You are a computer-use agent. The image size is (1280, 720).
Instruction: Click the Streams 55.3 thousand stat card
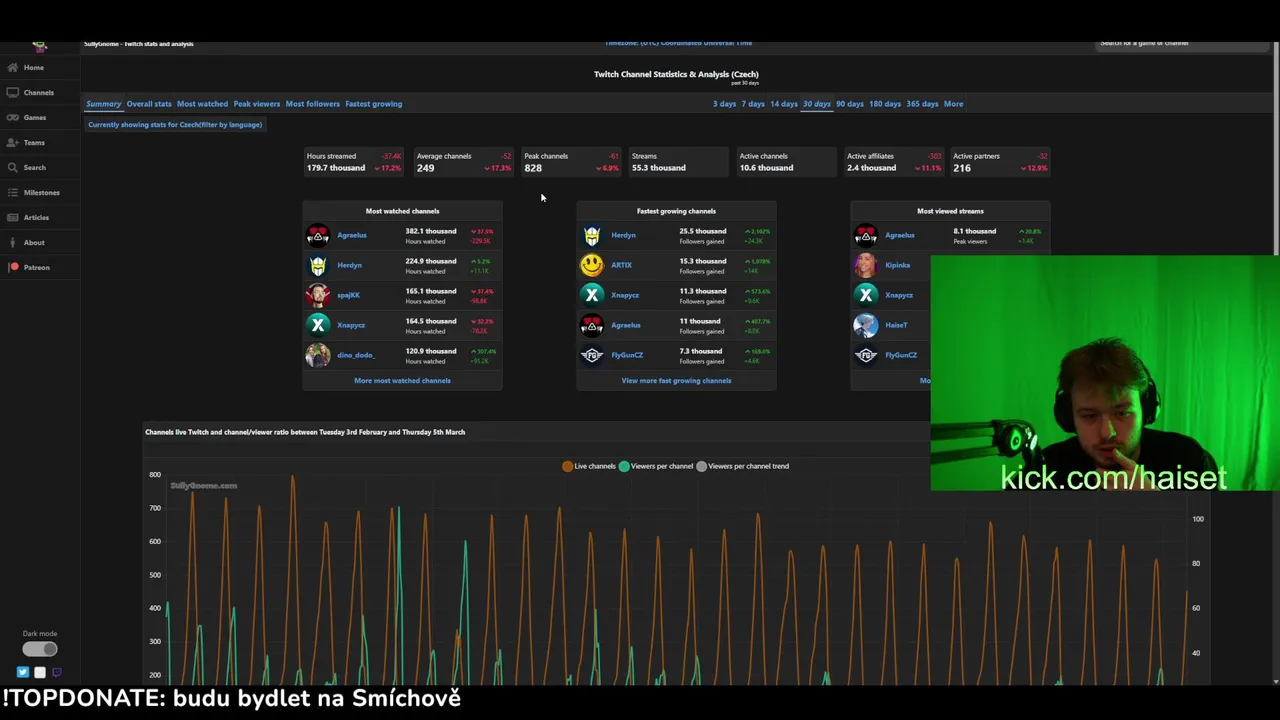(679, 162)
